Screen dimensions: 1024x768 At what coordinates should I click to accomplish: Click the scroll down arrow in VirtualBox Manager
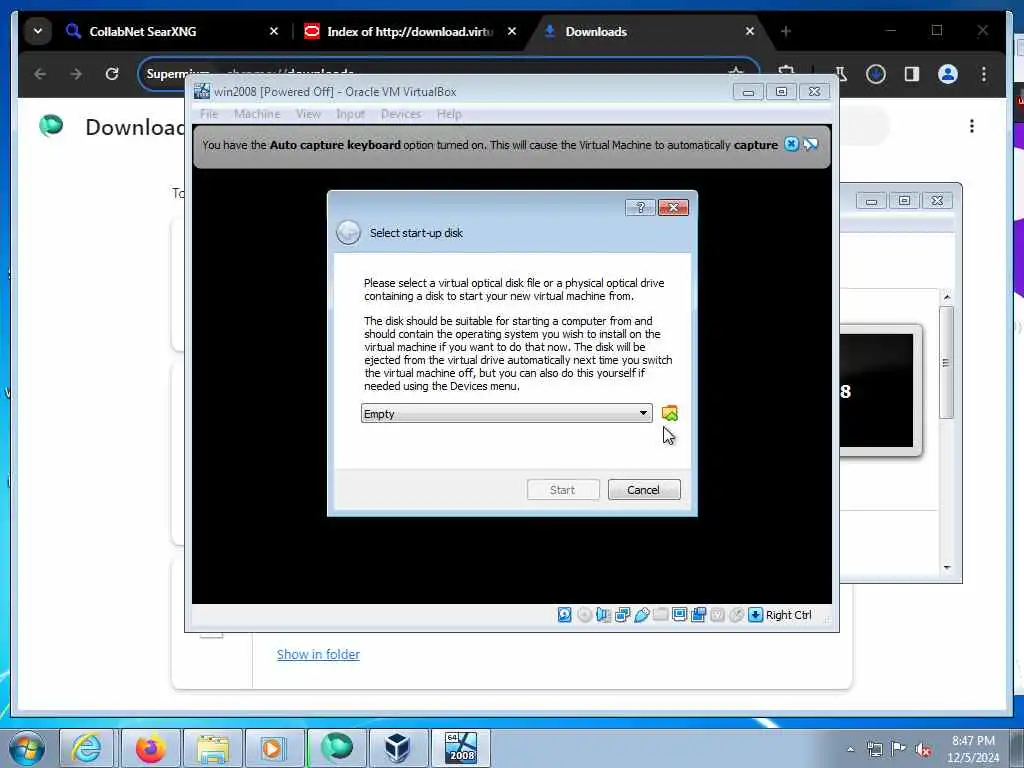[x=947, y=568]
